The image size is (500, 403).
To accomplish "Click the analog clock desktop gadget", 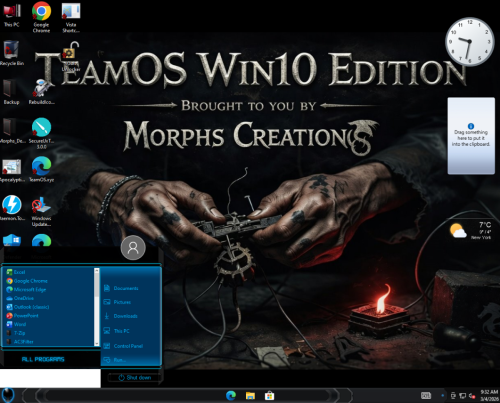I will pyautogui.click(x=469, y=41).
